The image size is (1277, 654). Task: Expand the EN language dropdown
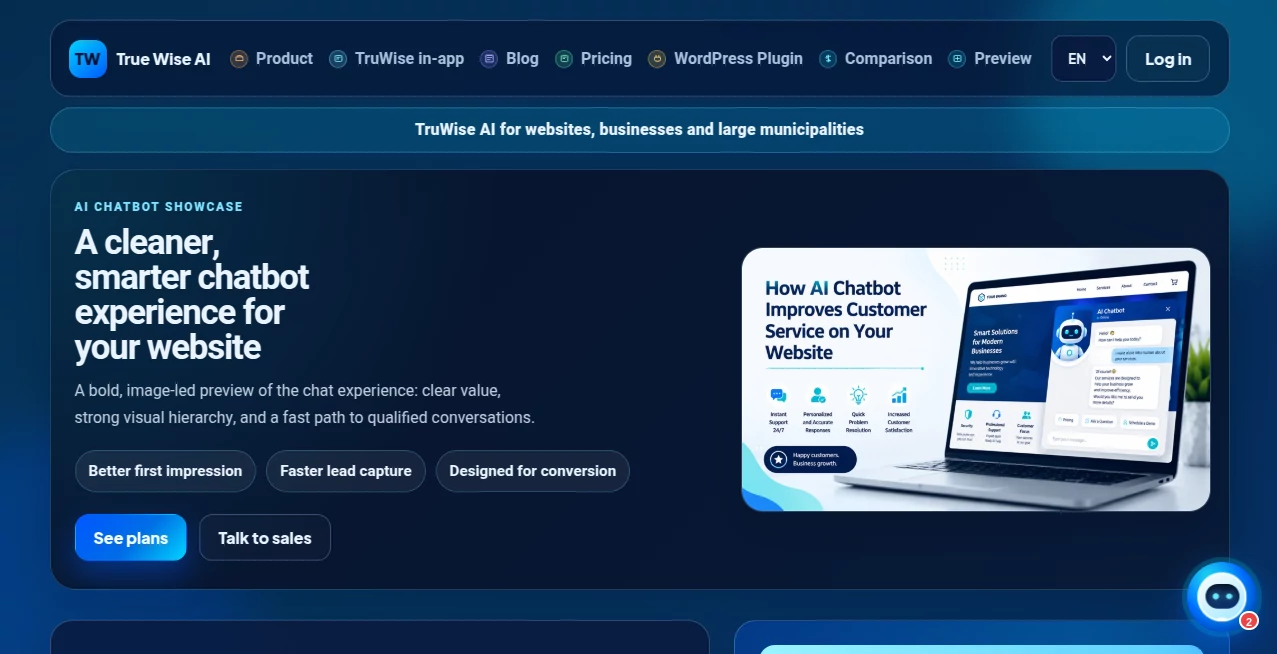[x=1084, y=59]
